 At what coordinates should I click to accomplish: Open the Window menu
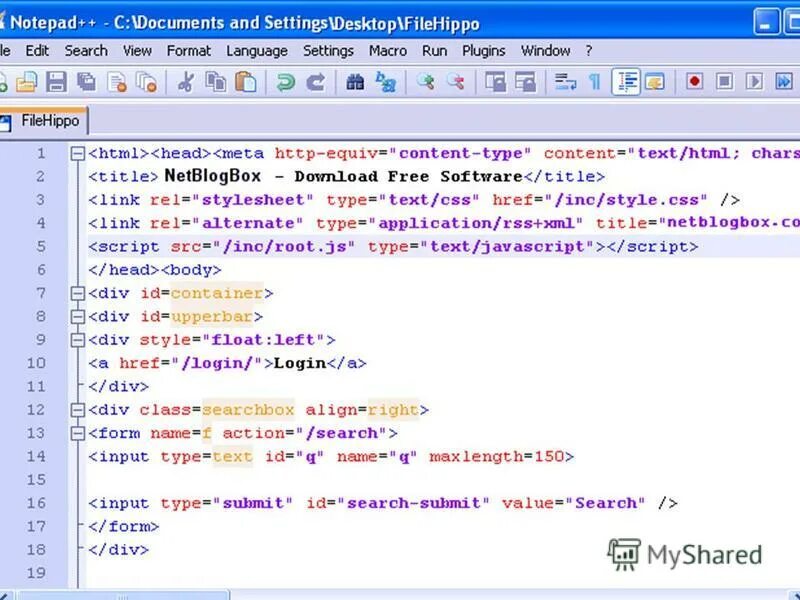pyautogui.click(x=545, y=51)
